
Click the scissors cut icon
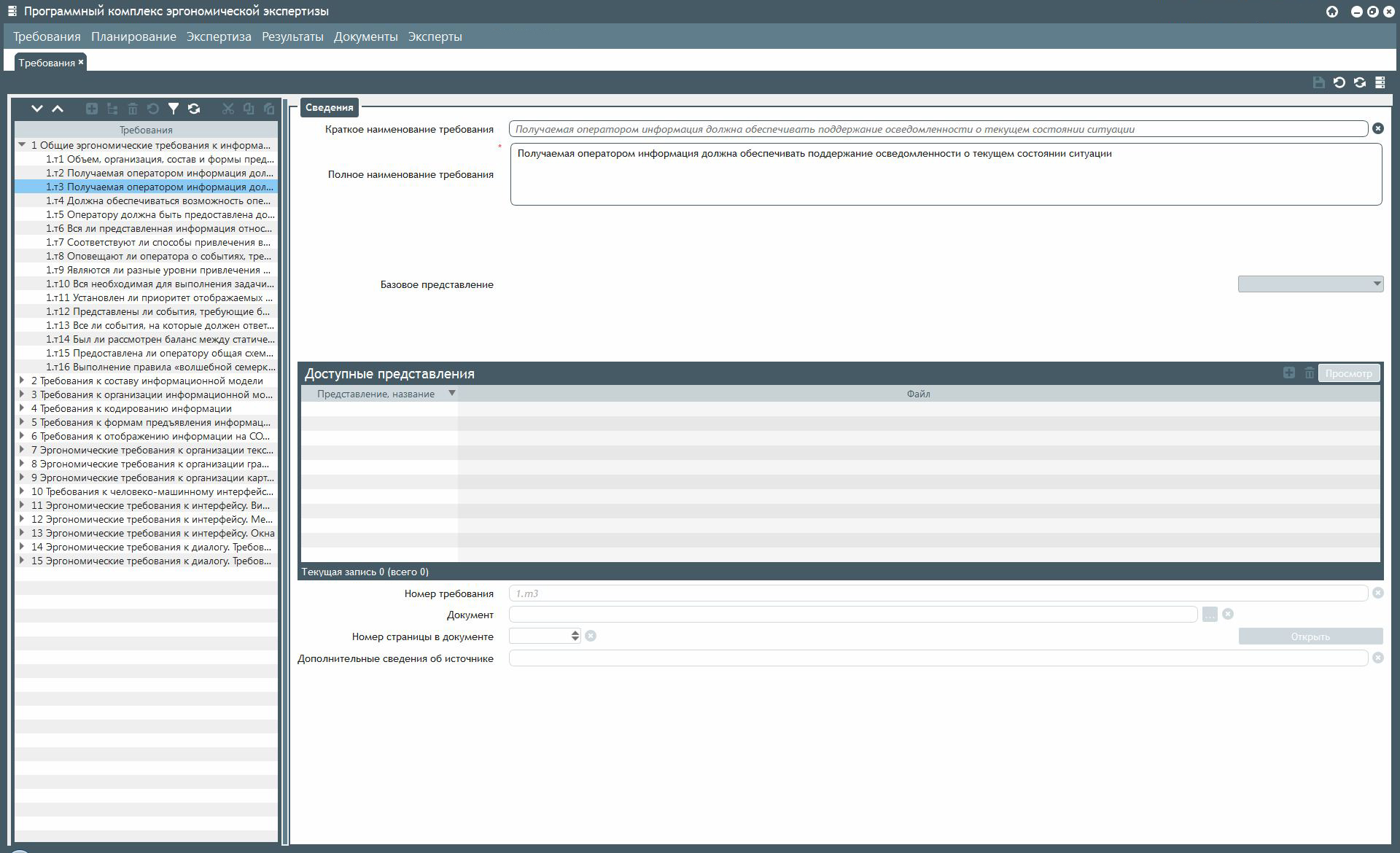click(x=228, y=109)
